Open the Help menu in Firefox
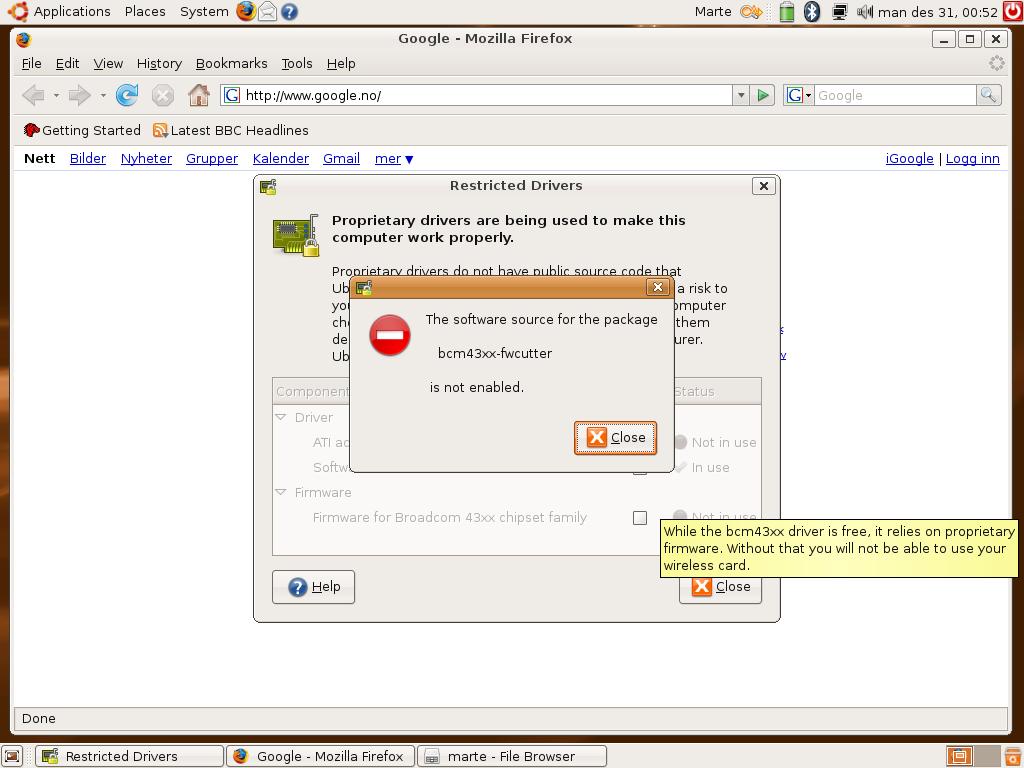 [341, 63]
